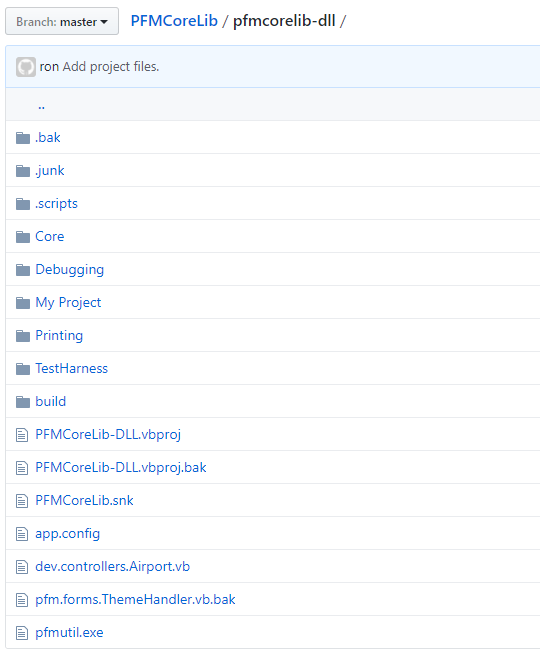Open the .scripts folder
This screenshot has width=540, height=649.
point(56,204)
